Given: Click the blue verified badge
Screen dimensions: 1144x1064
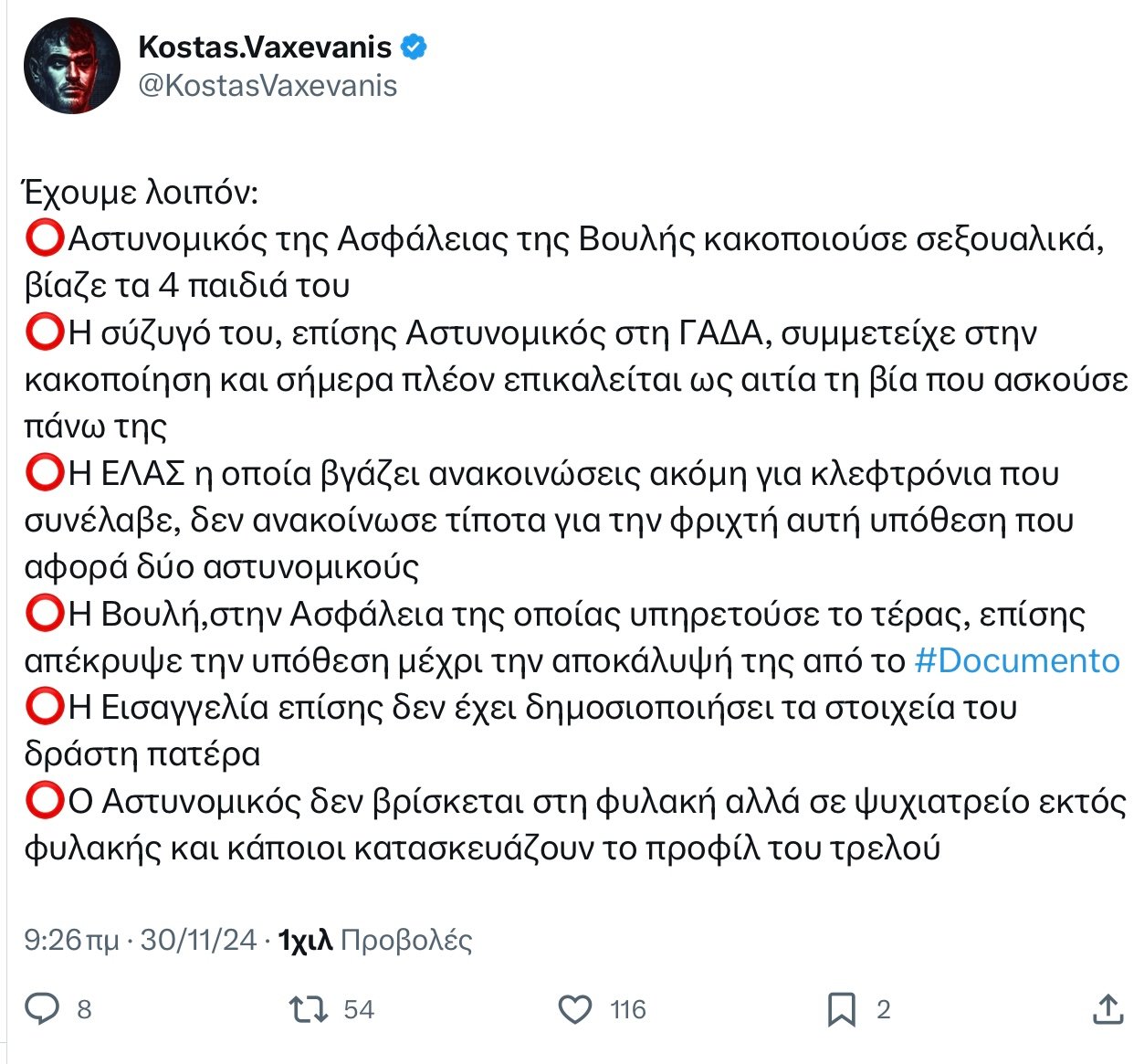Looking at the screenshot, I should click(x=414, y=46).
